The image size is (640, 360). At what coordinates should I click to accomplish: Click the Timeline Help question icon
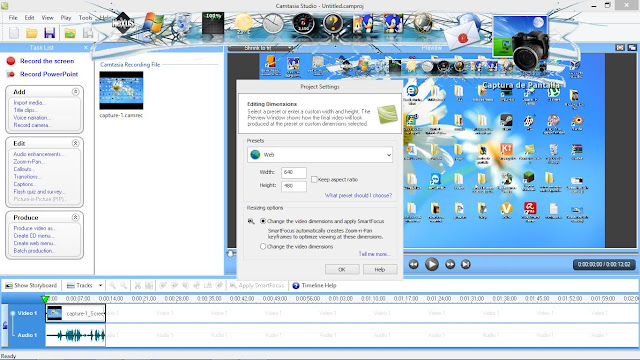[x=296, y=285]
